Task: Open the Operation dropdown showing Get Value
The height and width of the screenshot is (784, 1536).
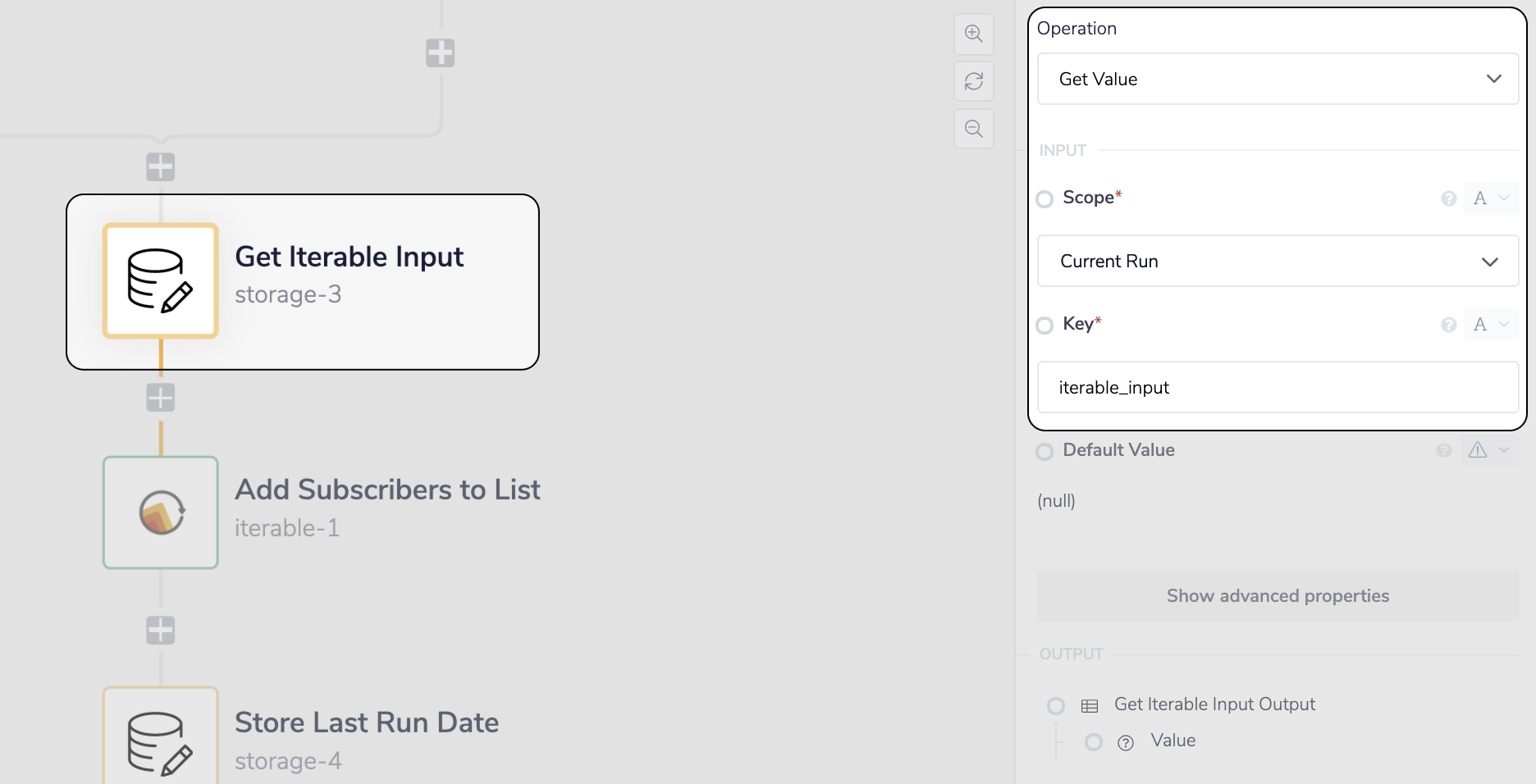Action: pos(1277,79)
